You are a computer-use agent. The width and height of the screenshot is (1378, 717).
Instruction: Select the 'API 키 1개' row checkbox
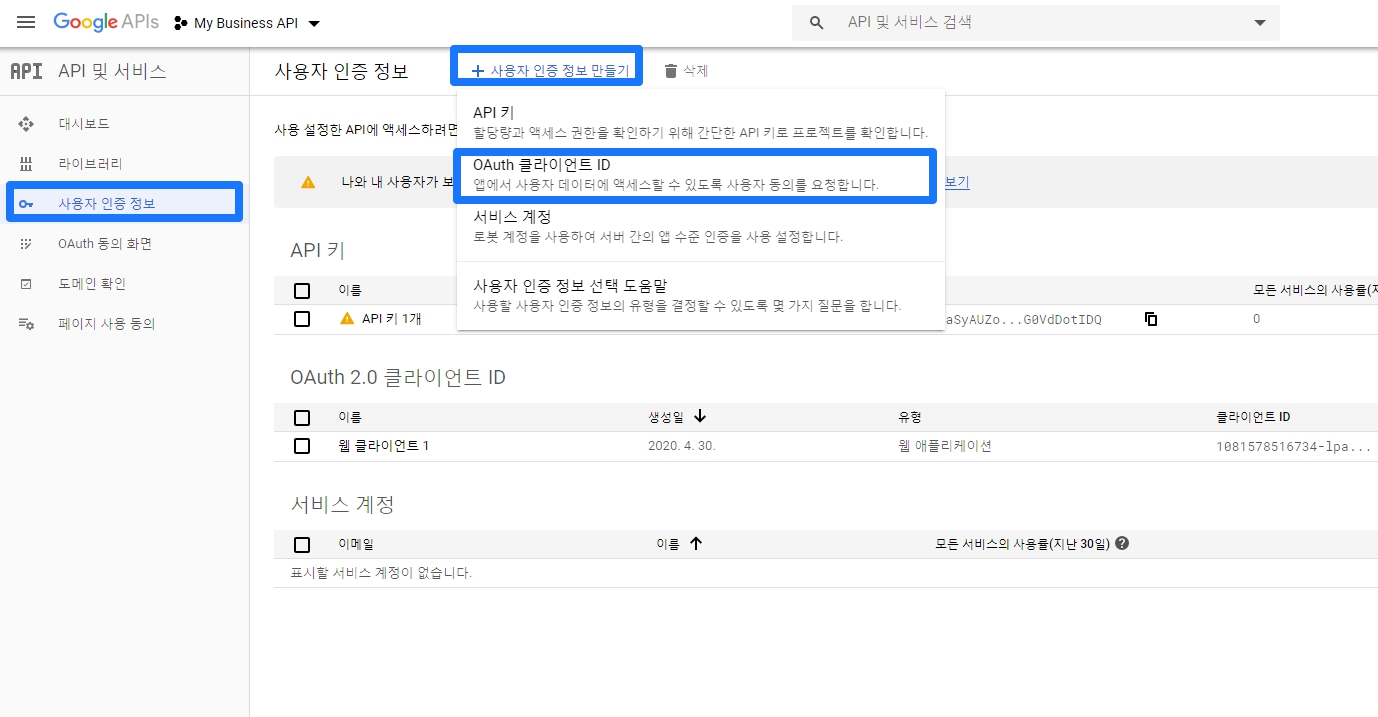pos(302,319)
